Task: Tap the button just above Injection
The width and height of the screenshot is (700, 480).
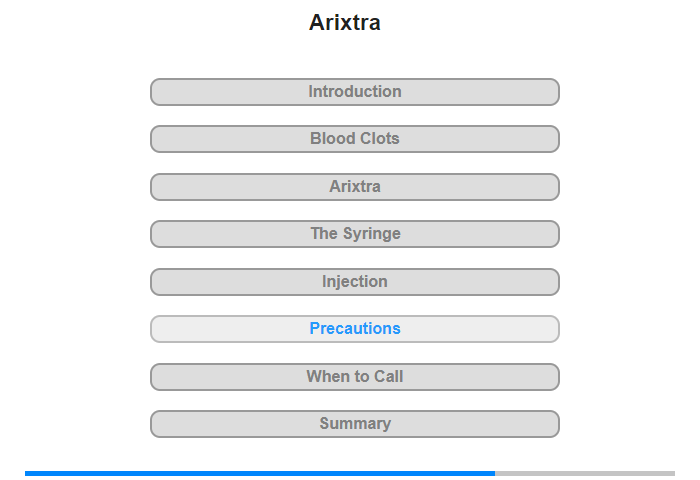Action: pos(354,234)
